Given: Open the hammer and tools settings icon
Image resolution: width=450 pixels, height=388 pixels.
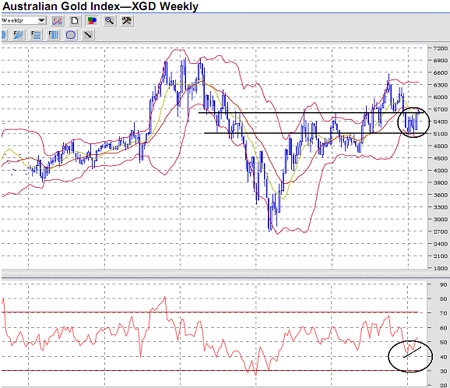Looking at the screenshot, I should pyautogui.click(x=127, y=21).
